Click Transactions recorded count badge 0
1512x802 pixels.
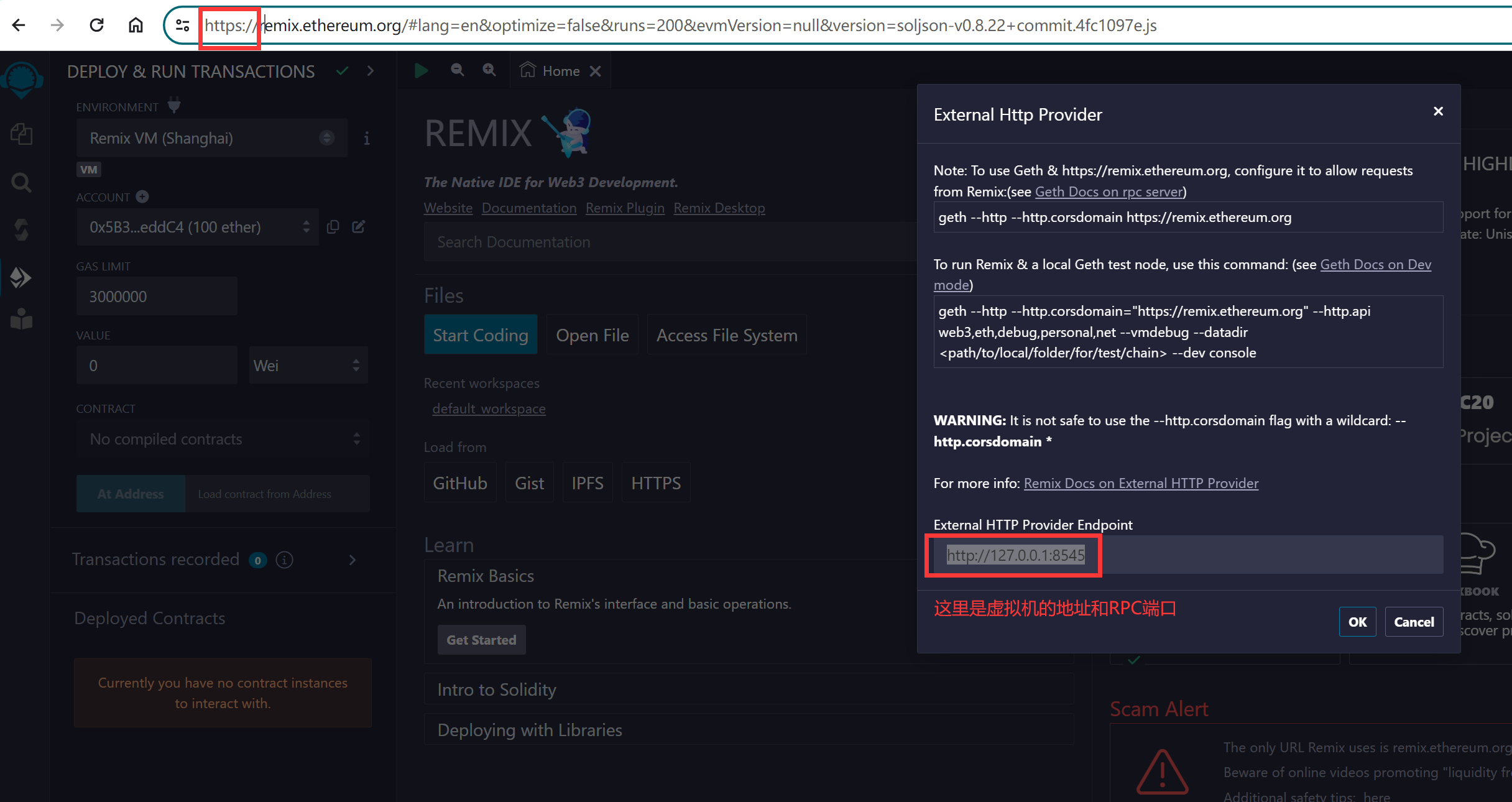click(x=258, y=560)
